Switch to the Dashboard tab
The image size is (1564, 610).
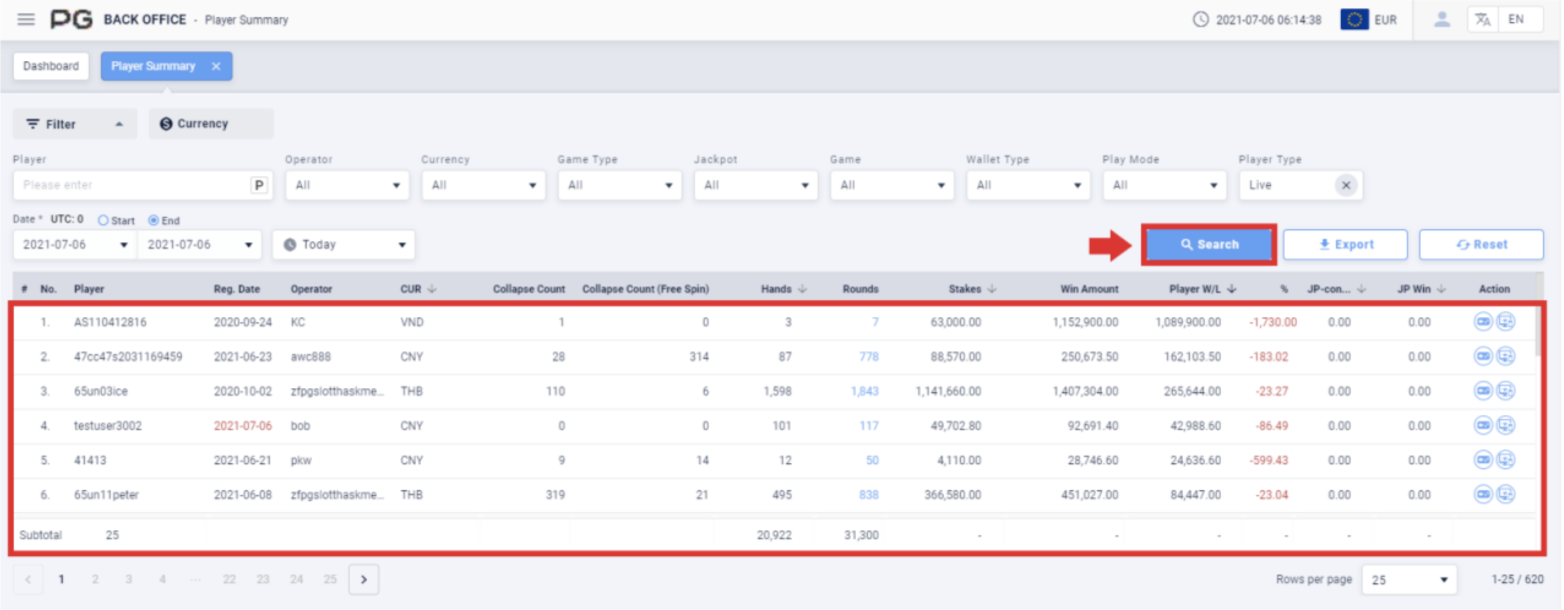pyautogui.click(x=51, y=66)
